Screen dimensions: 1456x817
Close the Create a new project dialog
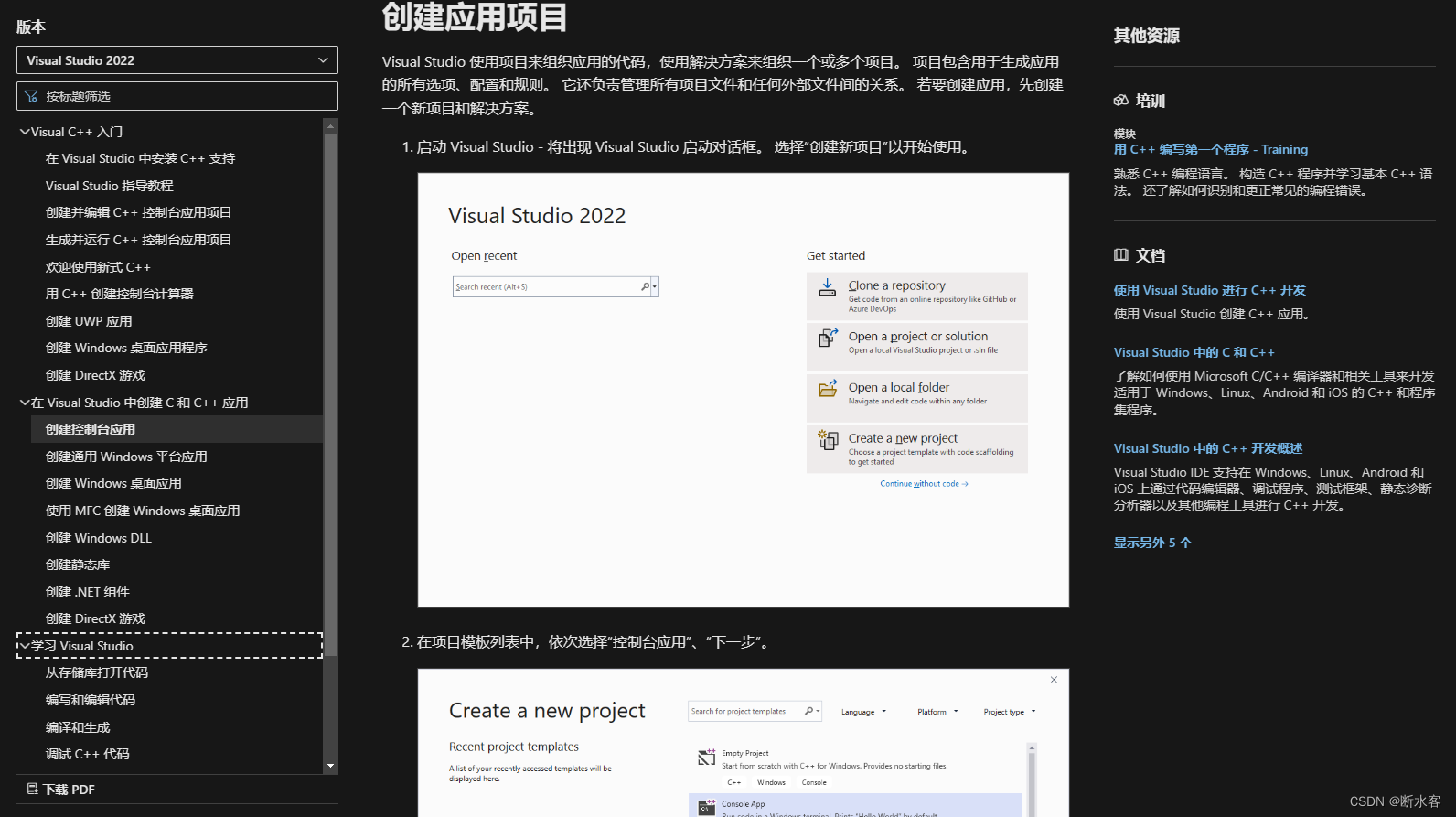pyautogui.click(x=1054, y=680)
